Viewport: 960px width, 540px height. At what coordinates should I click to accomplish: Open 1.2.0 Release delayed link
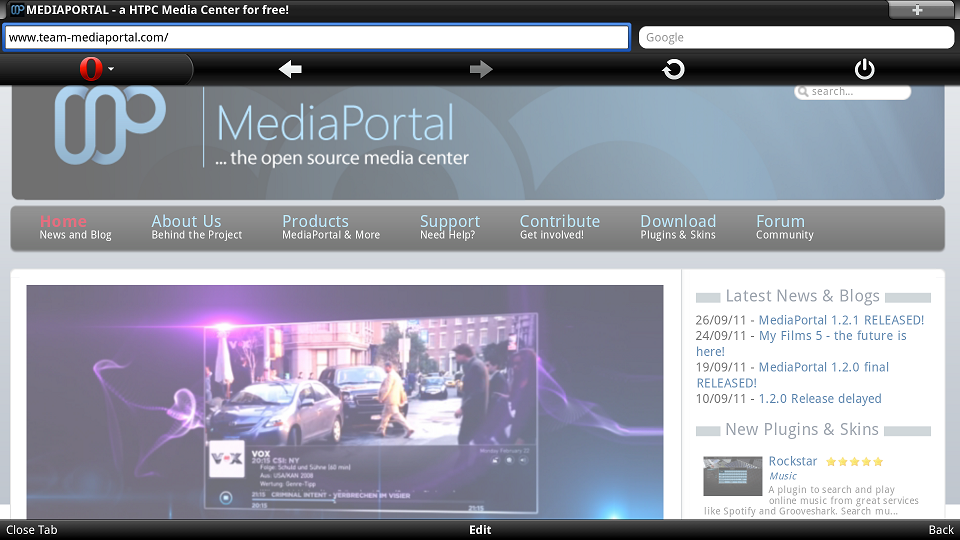820,399
